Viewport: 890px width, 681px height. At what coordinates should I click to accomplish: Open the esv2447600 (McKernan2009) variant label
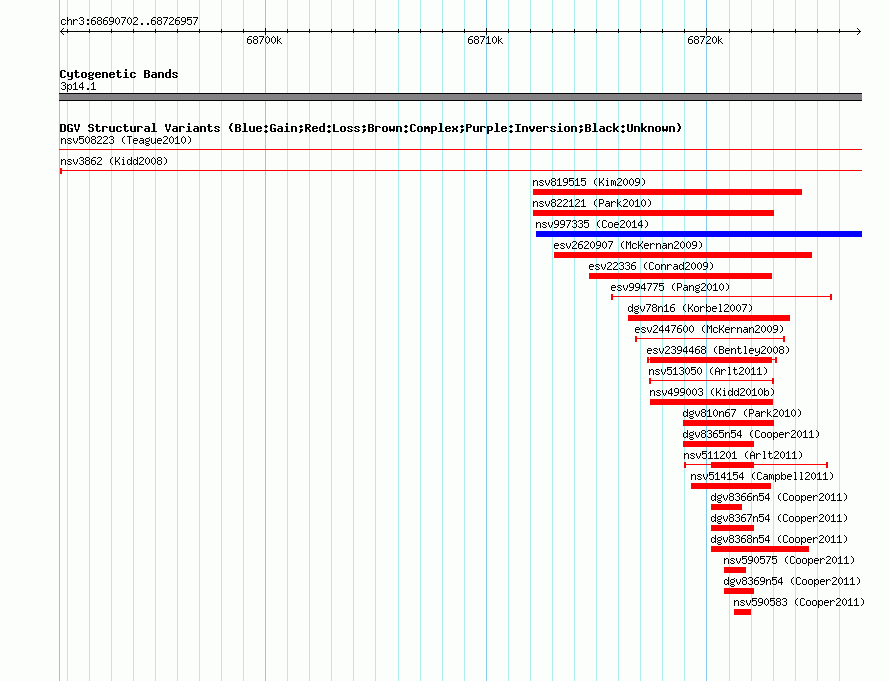pyautogui.click(x=709, y=329)
